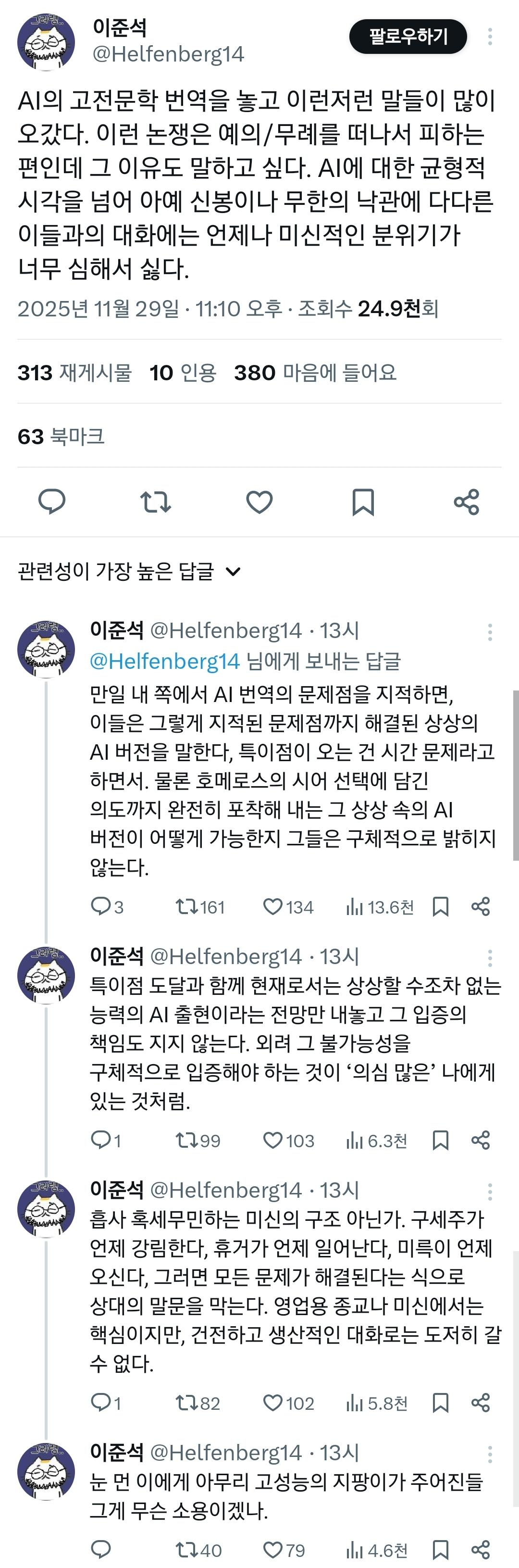Open more options for main post

tap(490, 37)
